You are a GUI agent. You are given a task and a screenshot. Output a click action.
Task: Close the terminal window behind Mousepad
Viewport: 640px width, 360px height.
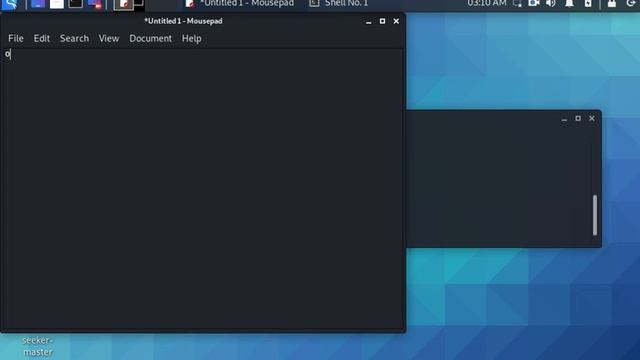591,118
